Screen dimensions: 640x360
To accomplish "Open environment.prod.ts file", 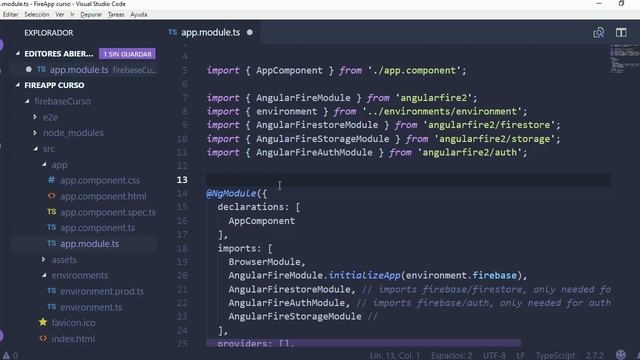I will click(102, 291).
